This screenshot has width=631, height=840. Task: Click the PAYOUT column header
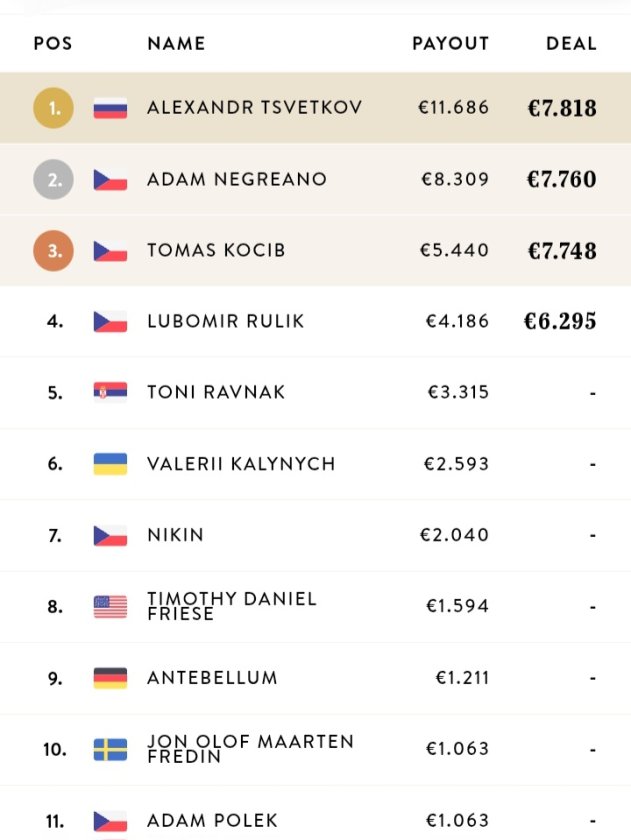click(x=450, y=44)
